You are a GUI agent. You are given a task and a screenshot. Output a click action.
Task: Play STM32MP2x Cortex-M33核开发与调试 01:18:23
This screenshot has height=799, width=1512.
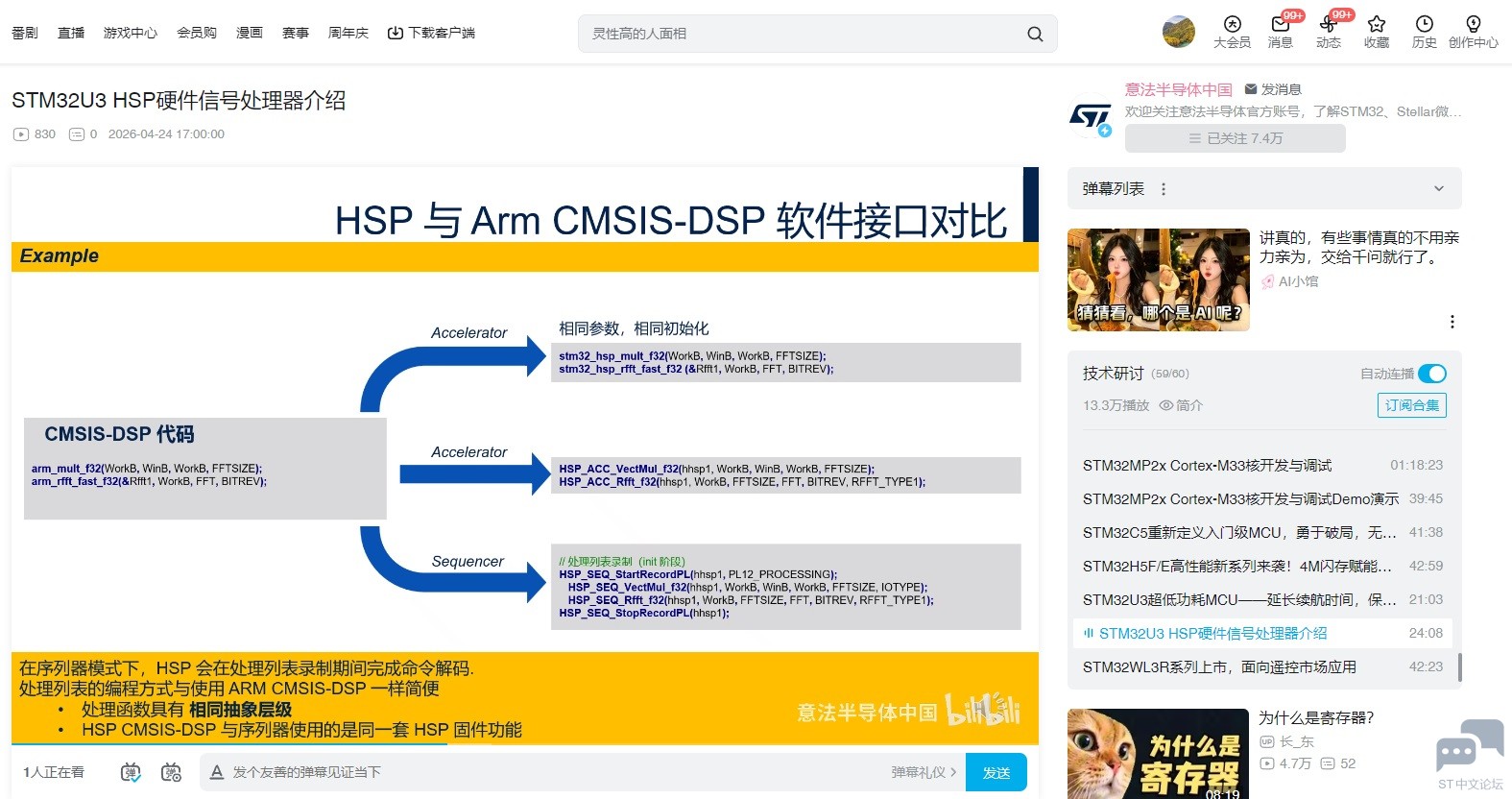(1262, 465)
